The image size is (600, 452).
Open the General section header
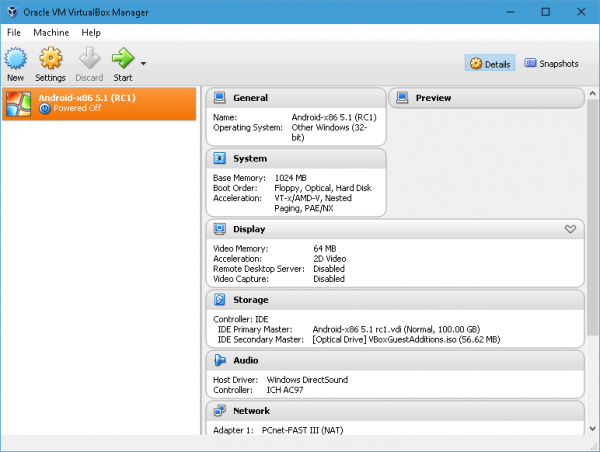pyautogui.click(x=296, y=98)
